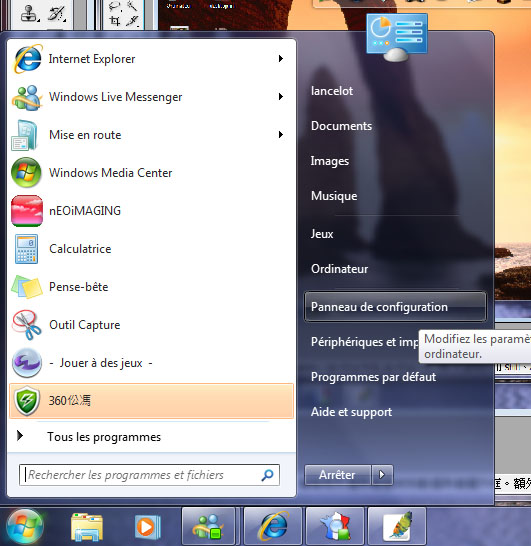Screen dimensions: 531x546
Task: Click the Internet Explorer icon in Start menu
Action: (28, 59)
